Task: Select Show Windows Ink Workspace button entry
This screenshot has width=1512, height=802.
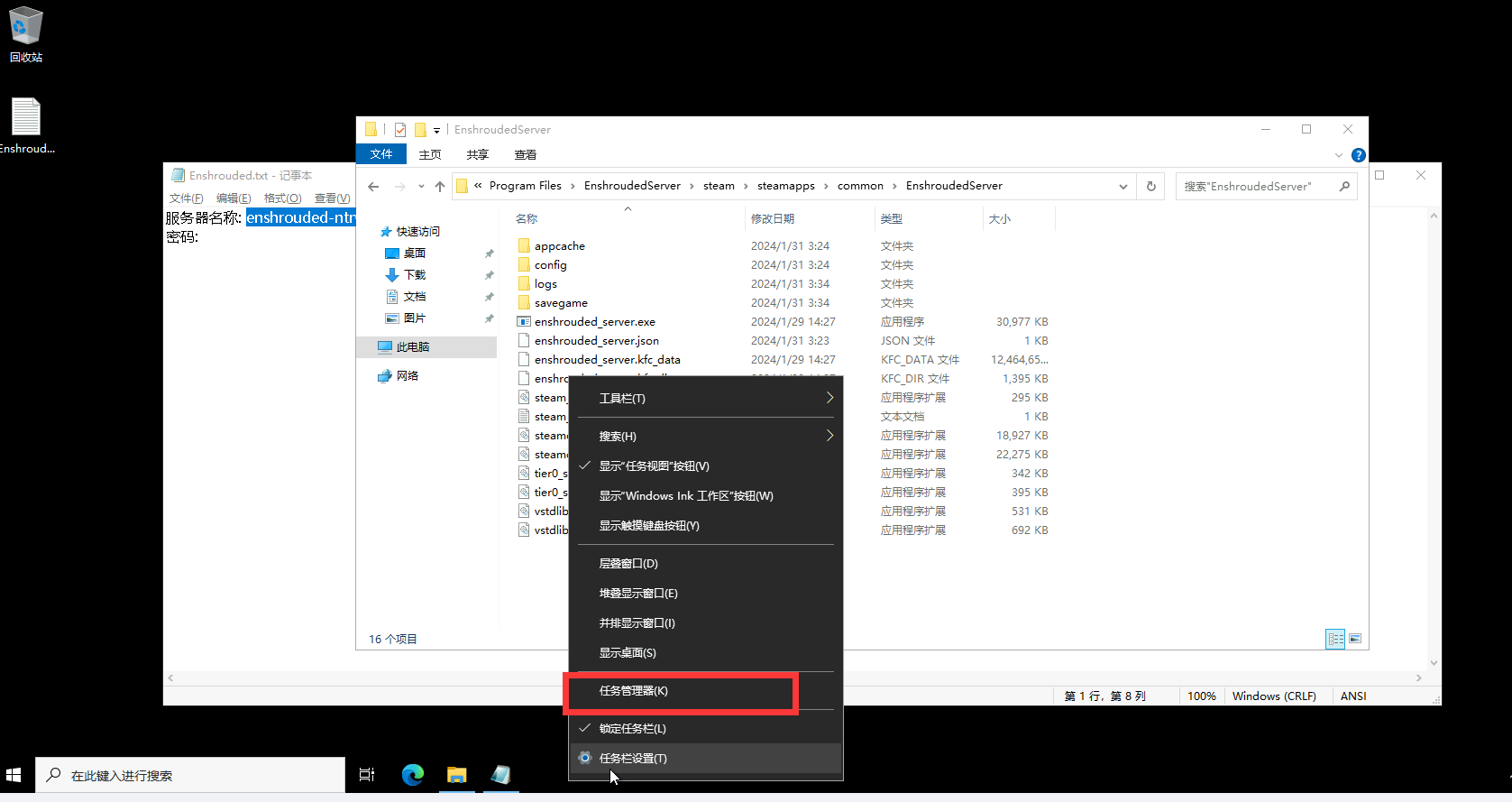Action: point(706,496)
